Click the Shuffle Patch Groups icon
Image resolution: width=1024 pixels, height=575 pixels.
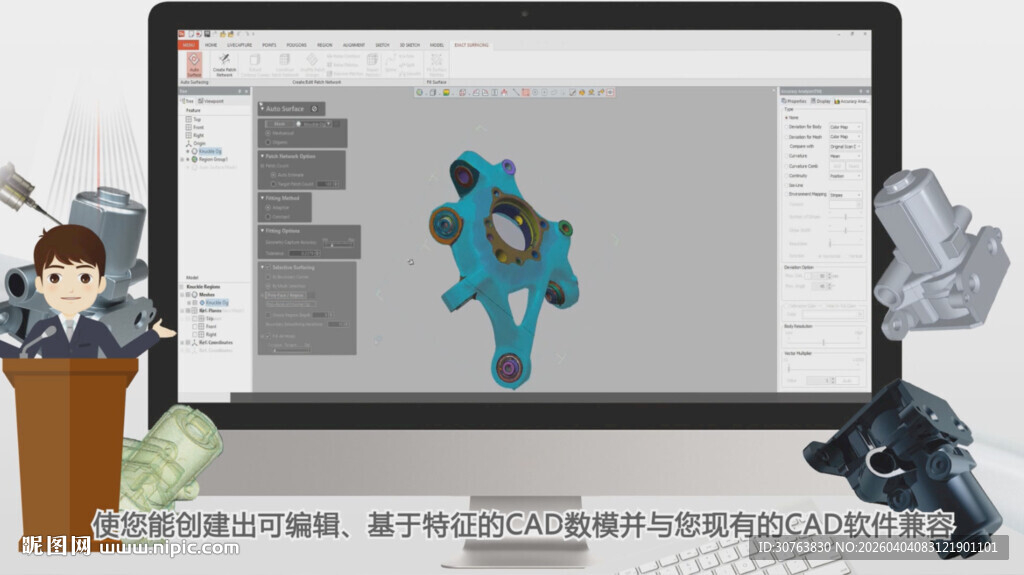pyautogui.click(x=312, y=64)
